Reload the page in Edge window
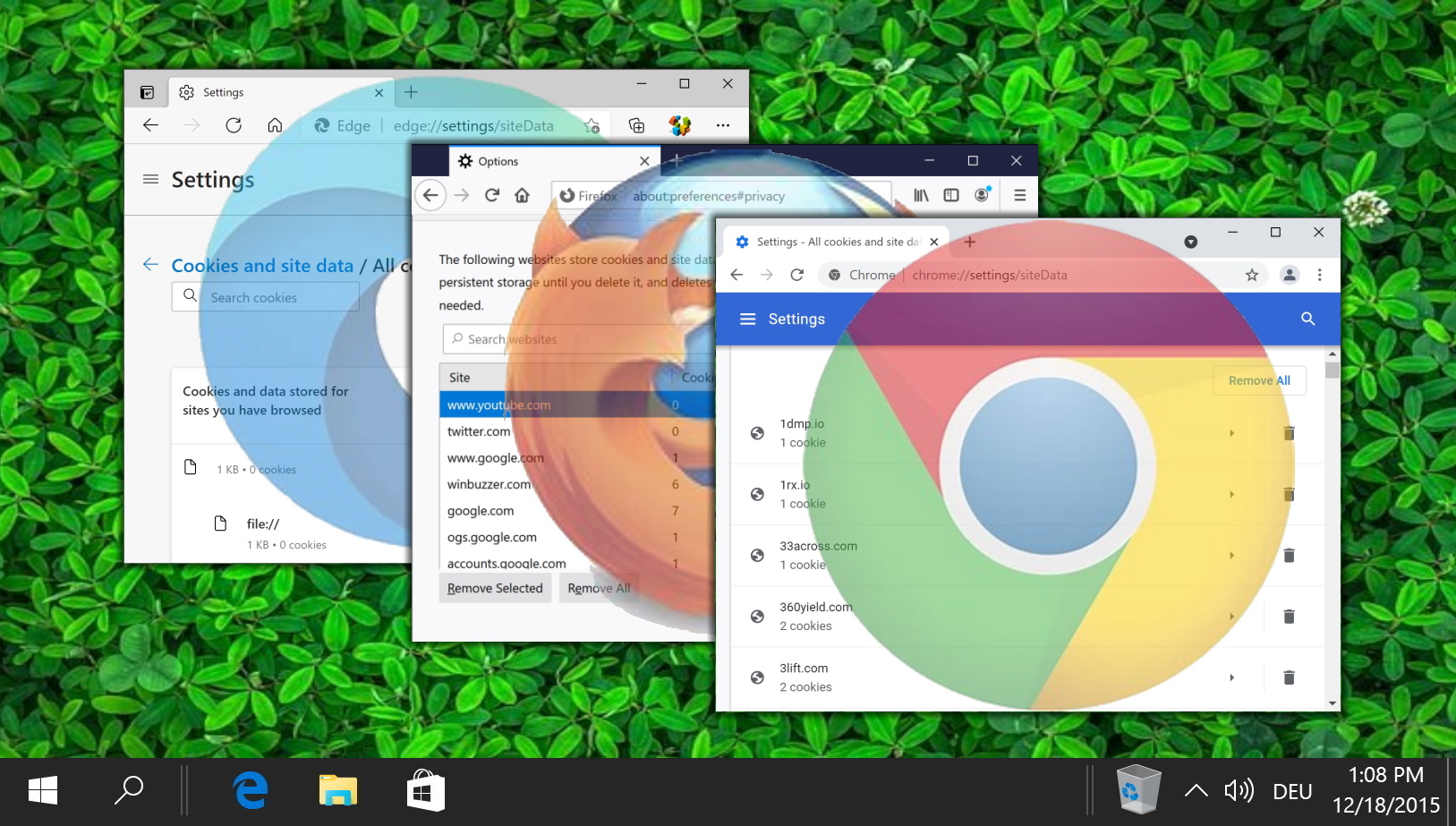Screen dimensions: 1456x826 point(234,125)
